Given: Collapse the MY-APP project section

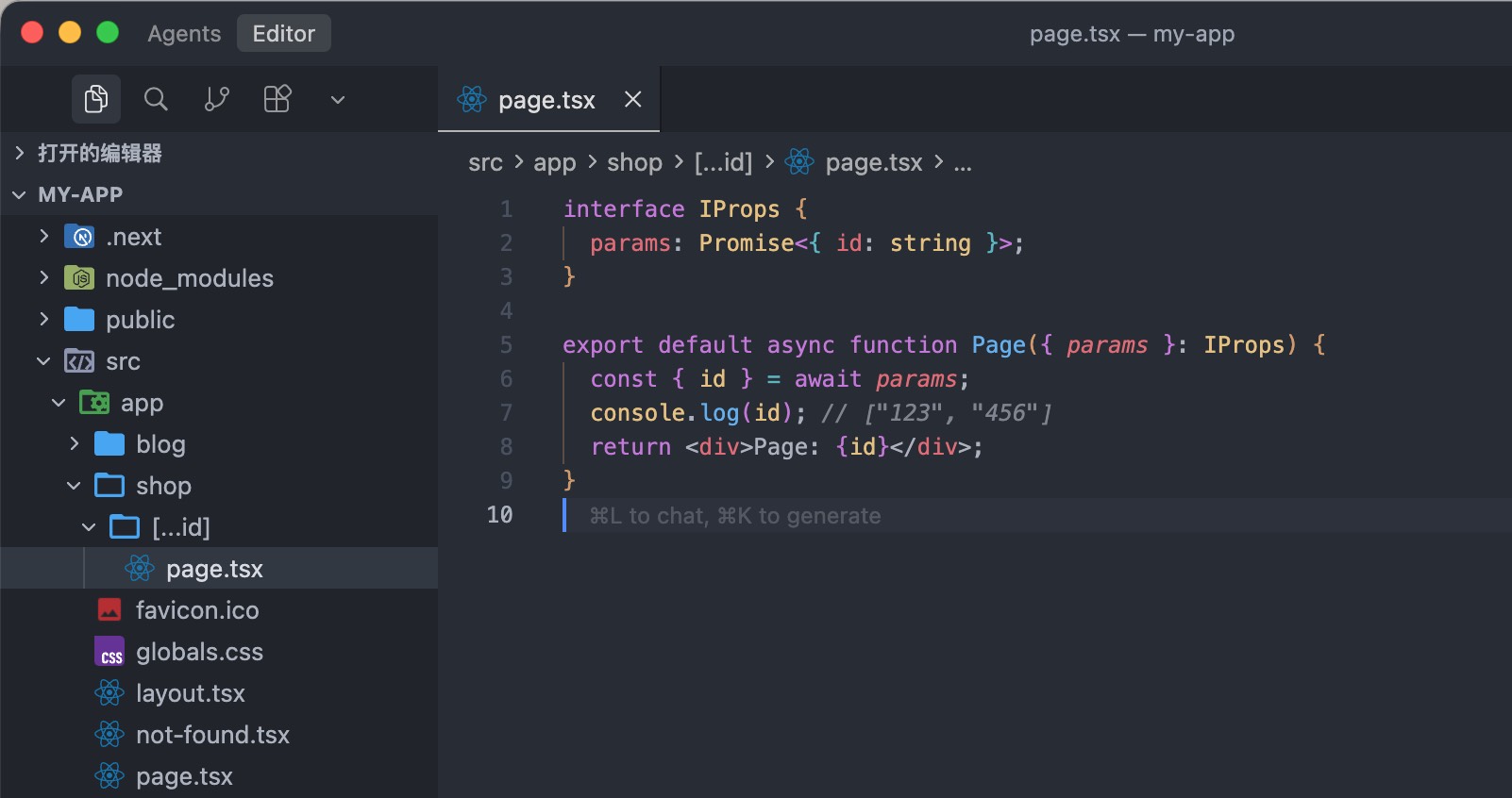Looking at the screenshot, I should (80, 194).
